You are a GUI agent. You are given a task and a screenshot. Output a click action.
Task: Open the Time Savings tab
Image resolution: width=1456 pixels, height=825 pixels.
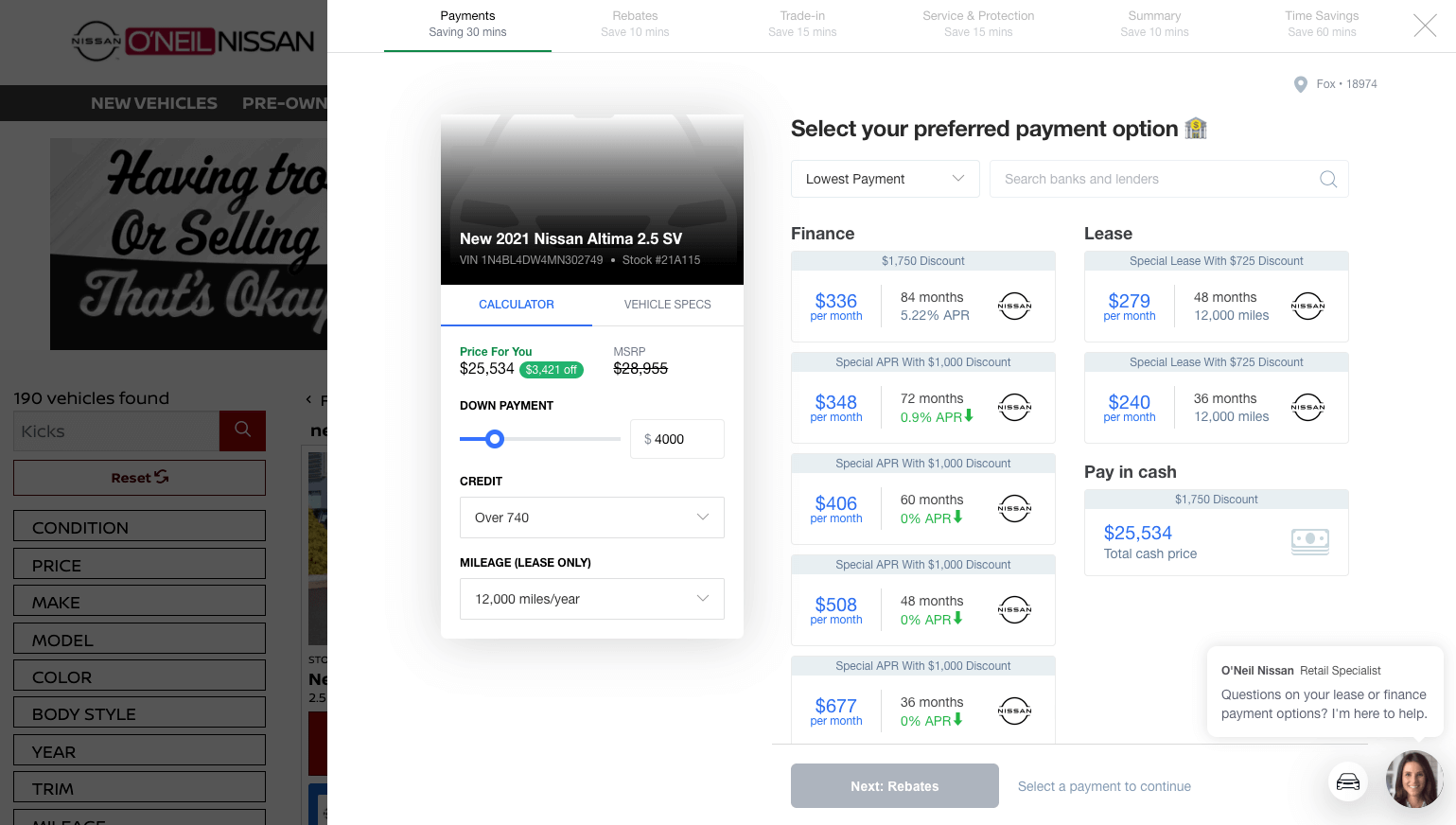click(1322, 25)
